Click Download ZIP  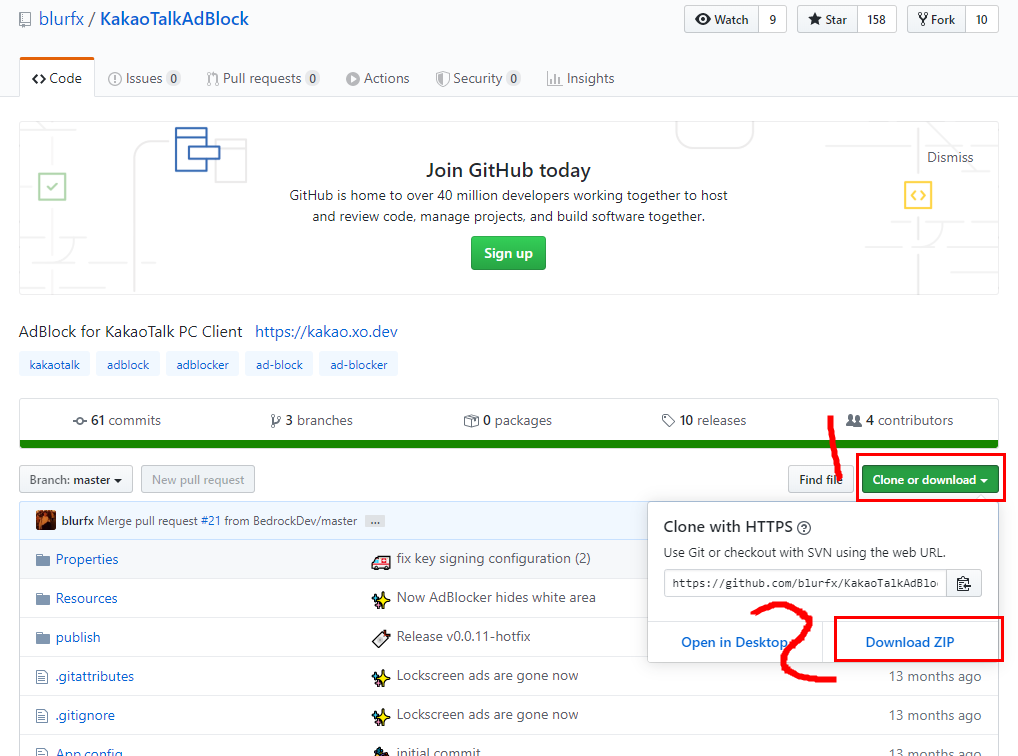coord(910,642)
